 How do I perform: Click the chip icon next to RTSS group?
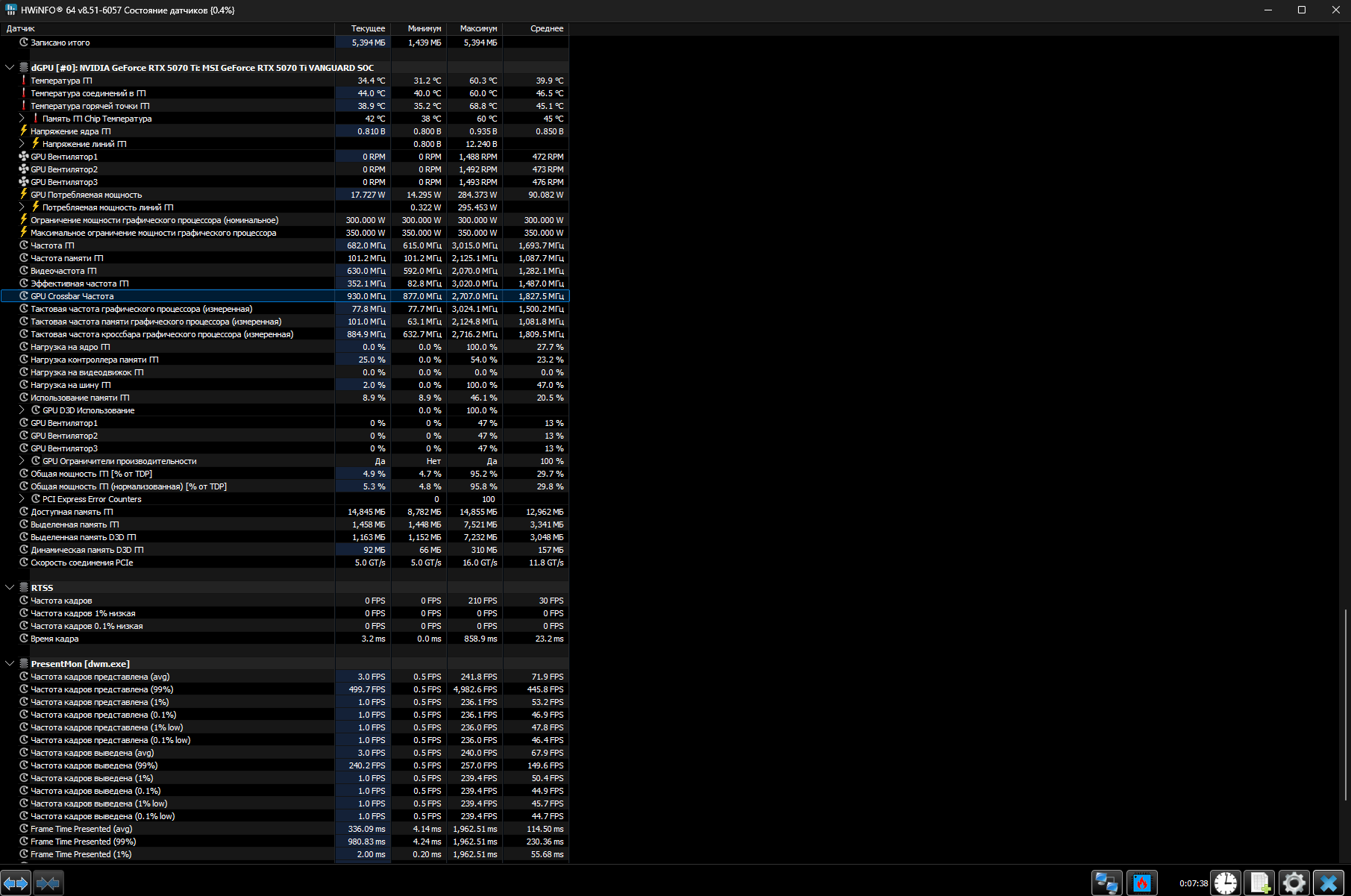click(x=24, y=588)
